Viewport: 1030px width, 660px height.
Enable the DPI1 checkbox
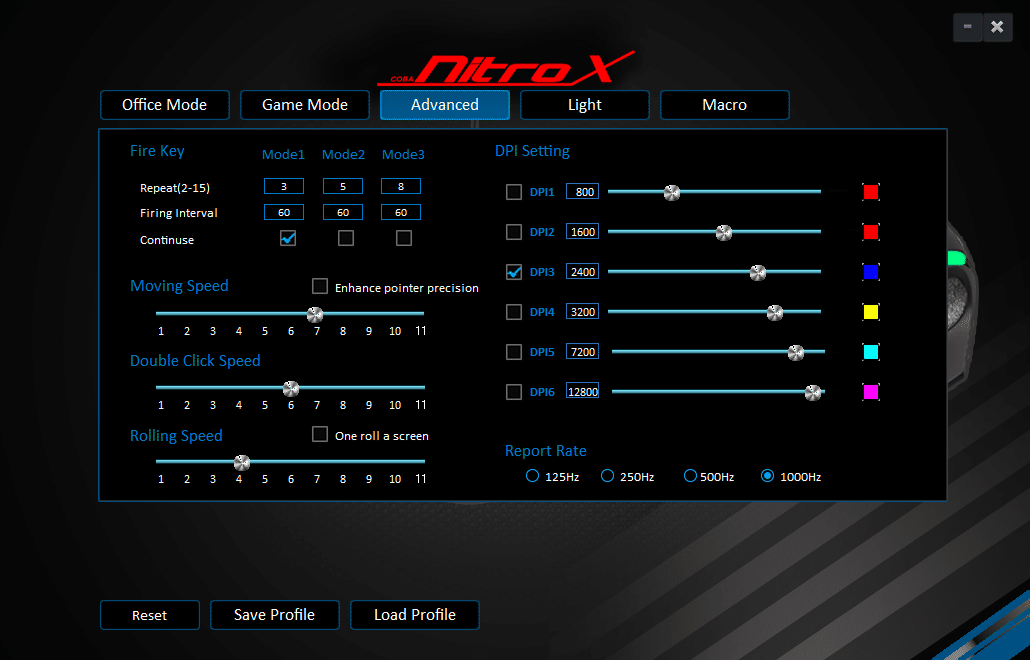[514, 192]
